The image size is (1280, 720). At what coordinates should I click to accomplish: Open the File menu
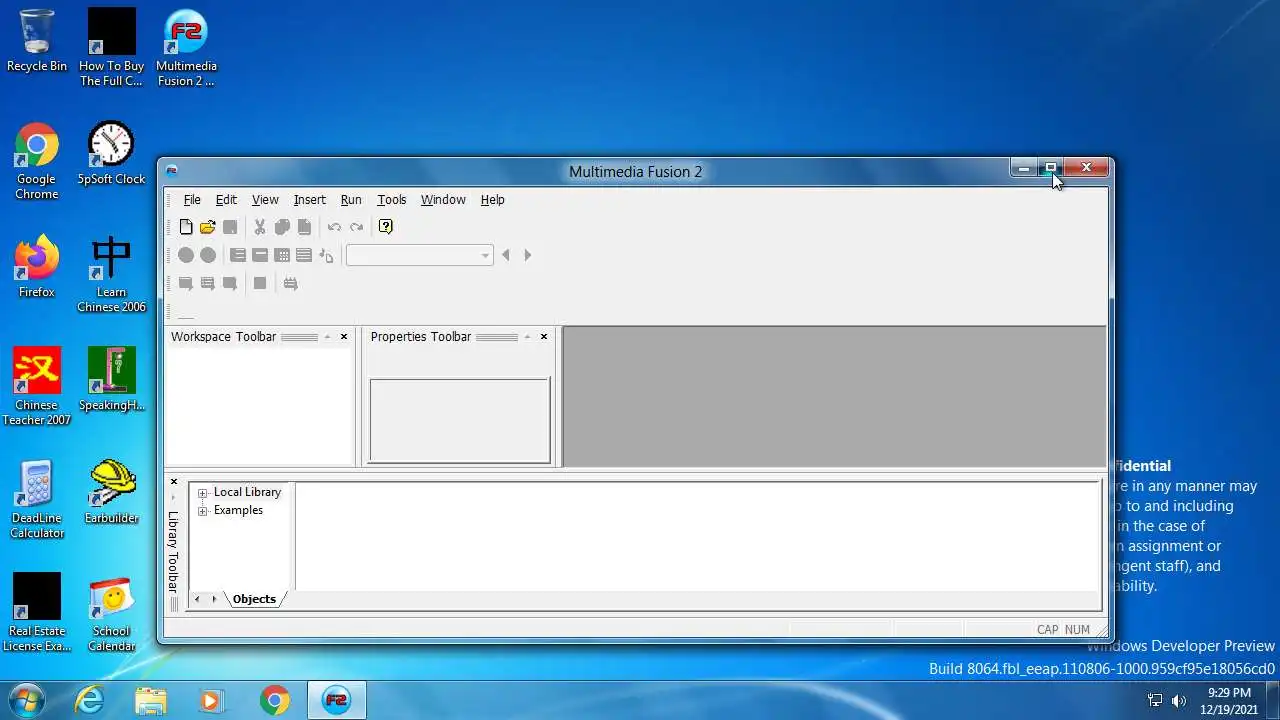[x=192, y=200]
